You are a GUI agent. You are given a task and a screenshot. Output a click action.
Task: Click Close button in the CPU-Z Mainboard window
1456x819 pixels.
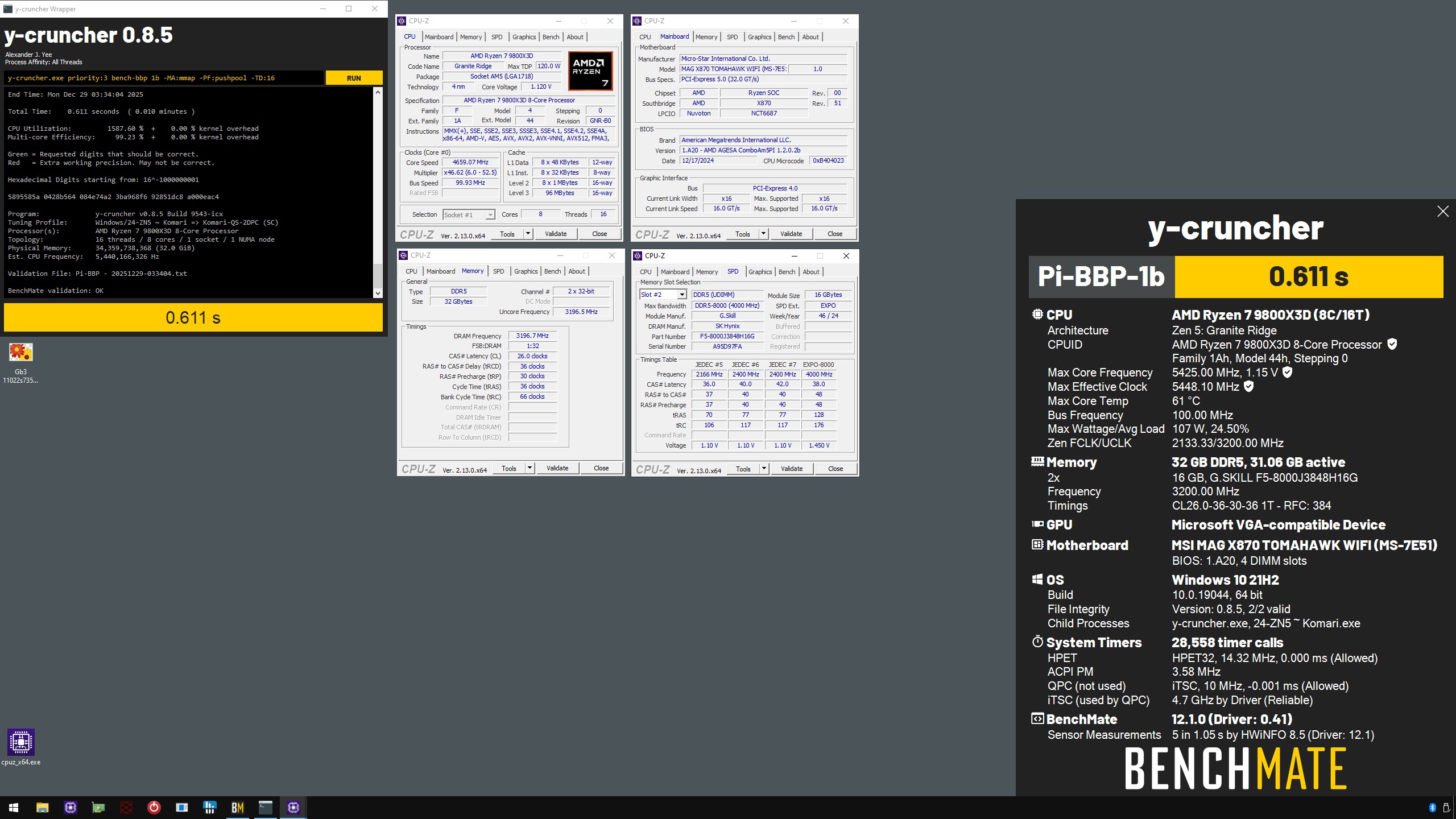point(835,234)
